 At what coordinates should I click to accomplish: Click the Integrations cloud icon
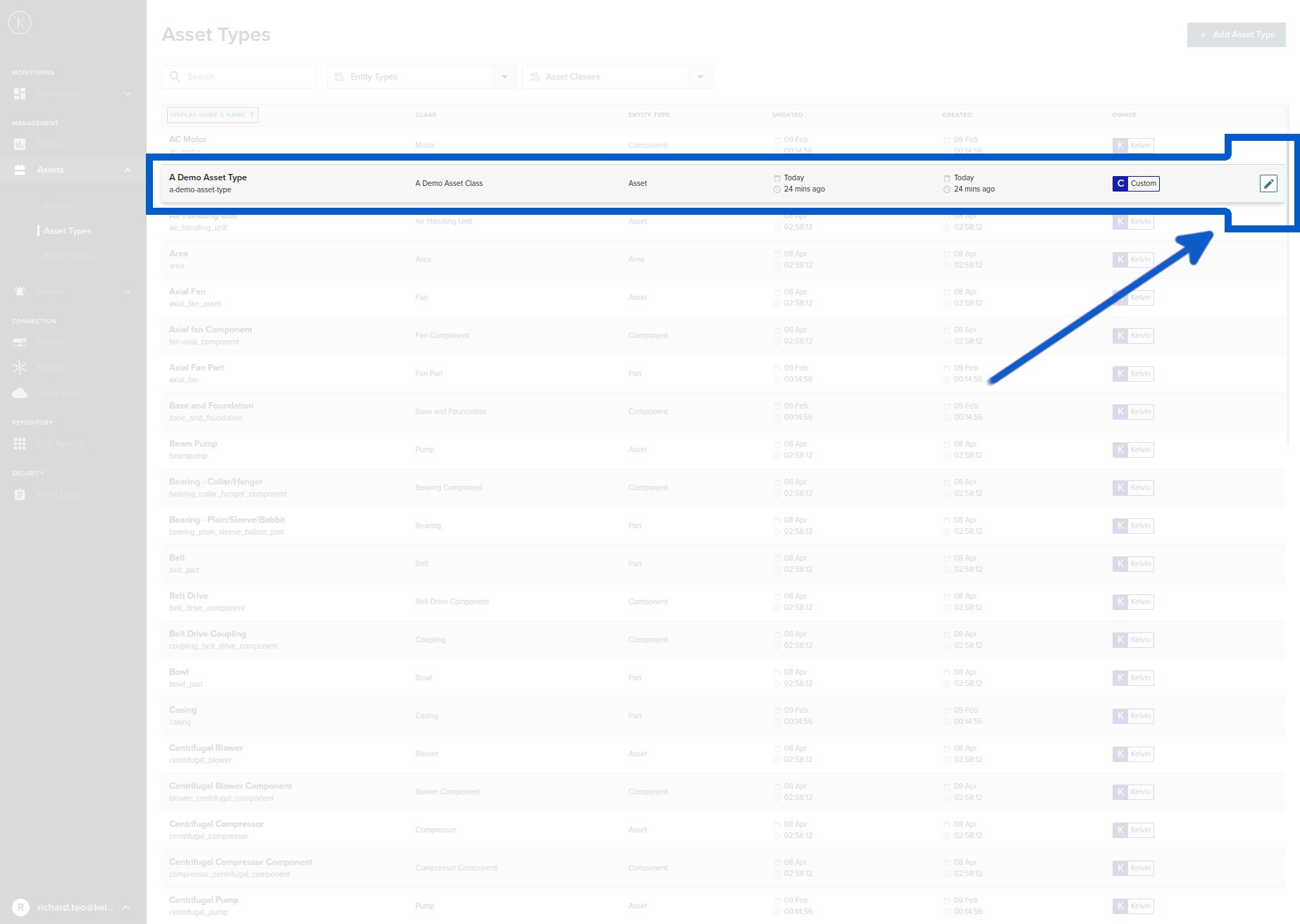tap(20, 392)
